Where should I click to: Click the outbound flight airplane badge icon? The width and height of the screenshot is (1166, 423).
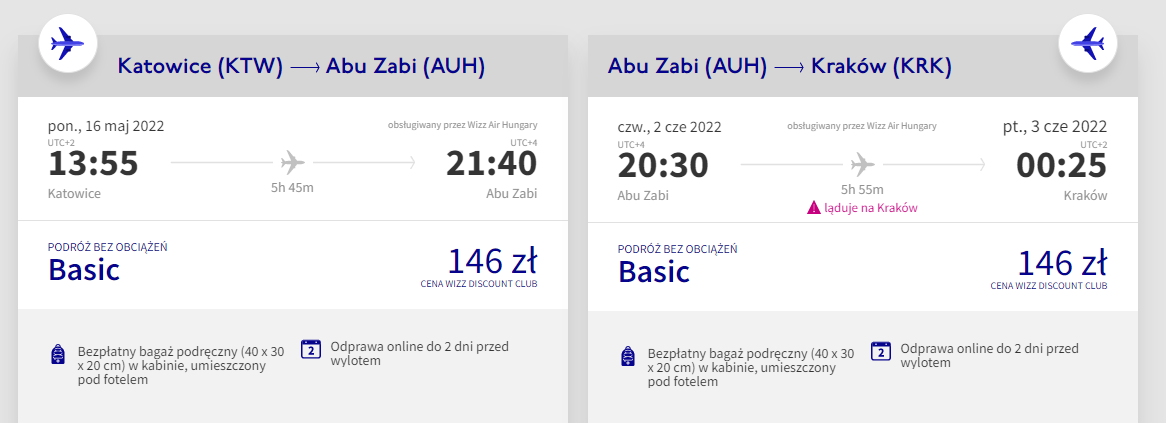click(x=67, y=43)
